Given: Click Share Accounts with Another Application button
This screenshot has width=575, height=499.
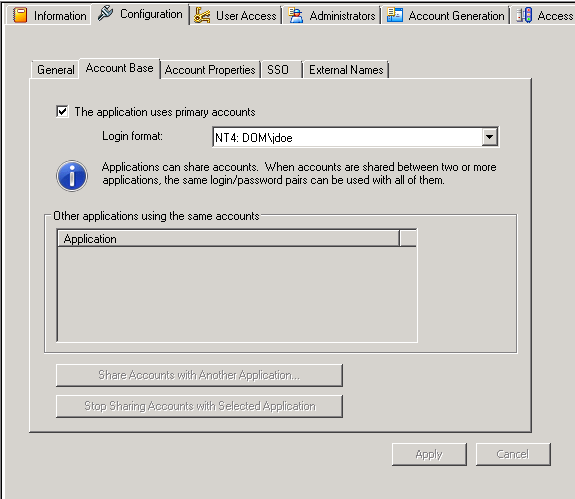Looking at the screenshot, I should point(199,375).
